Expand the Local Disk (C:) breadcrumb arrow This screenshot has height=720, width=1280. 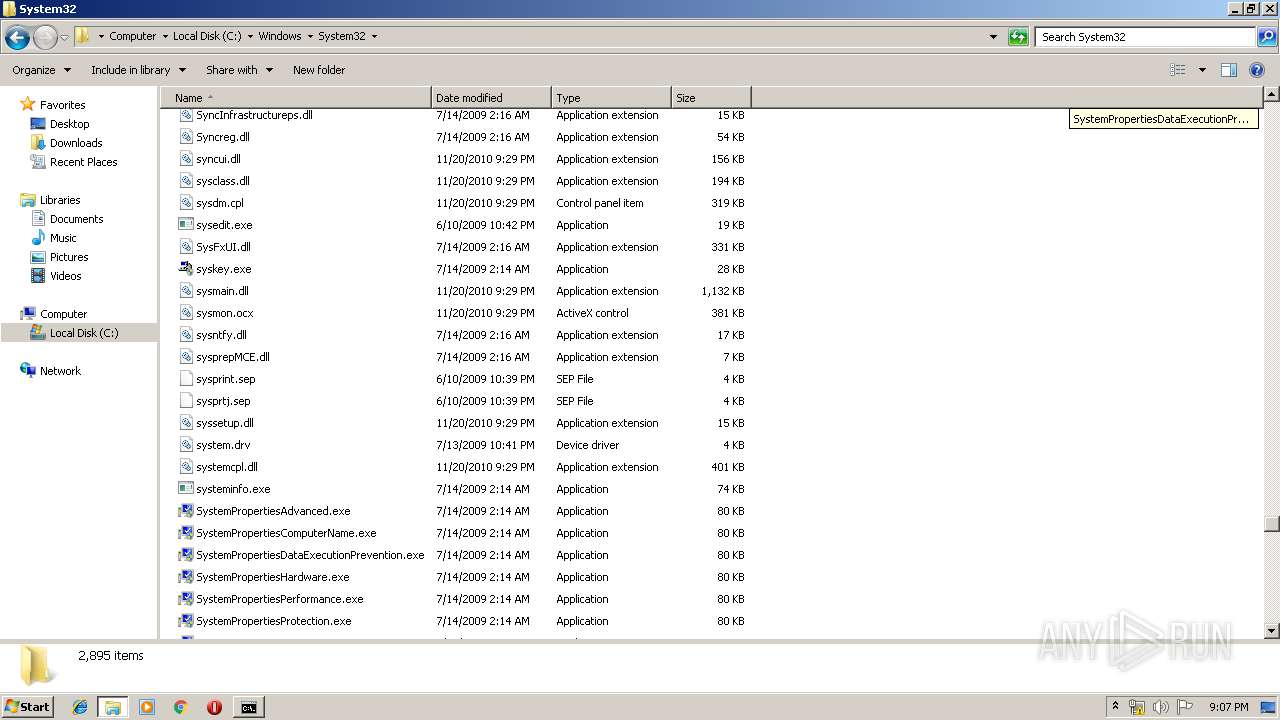coord(250,36)
